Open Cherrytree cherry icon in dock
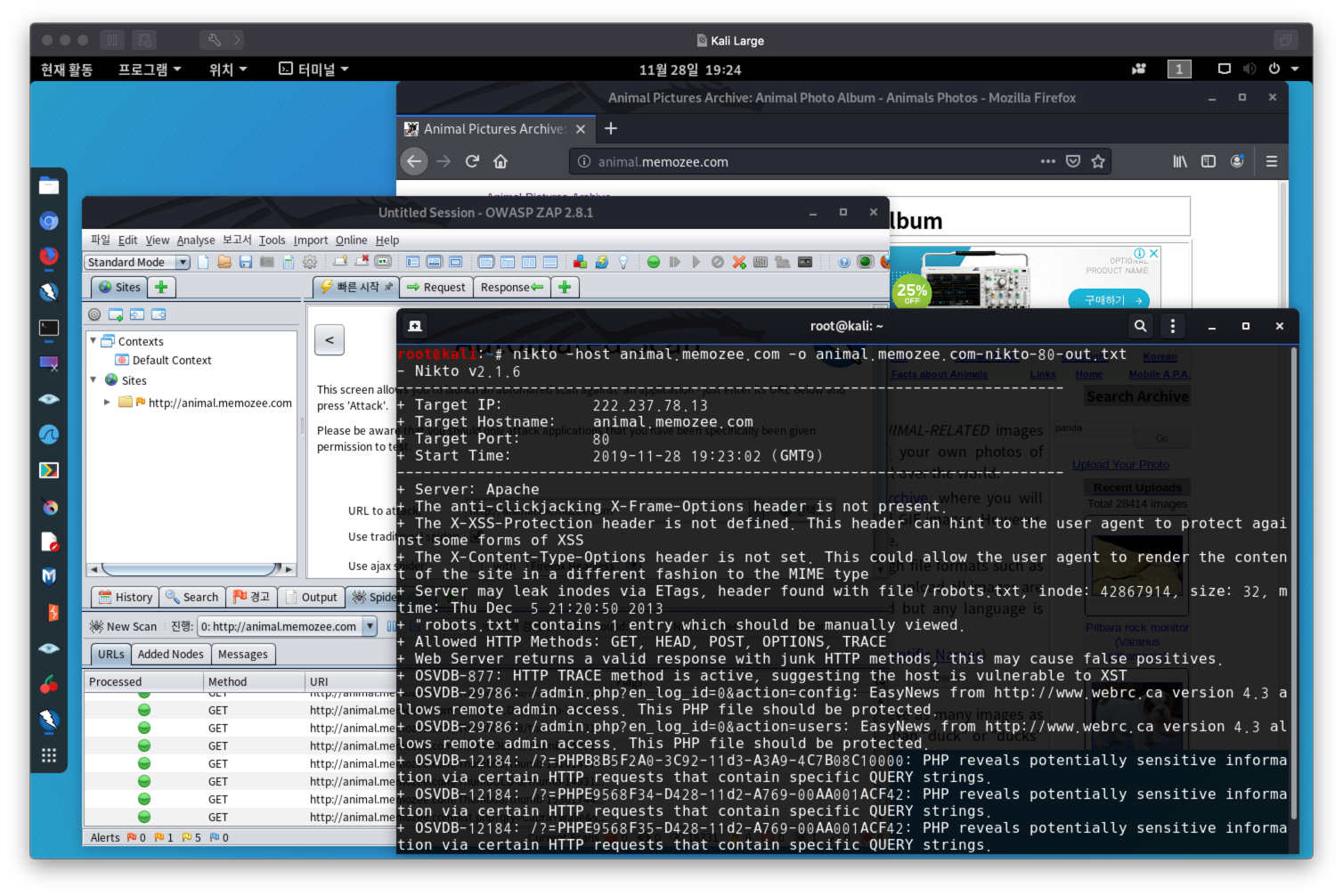Image resolution: width=1343 pixels, height=896 pixels. click(49, 684)
